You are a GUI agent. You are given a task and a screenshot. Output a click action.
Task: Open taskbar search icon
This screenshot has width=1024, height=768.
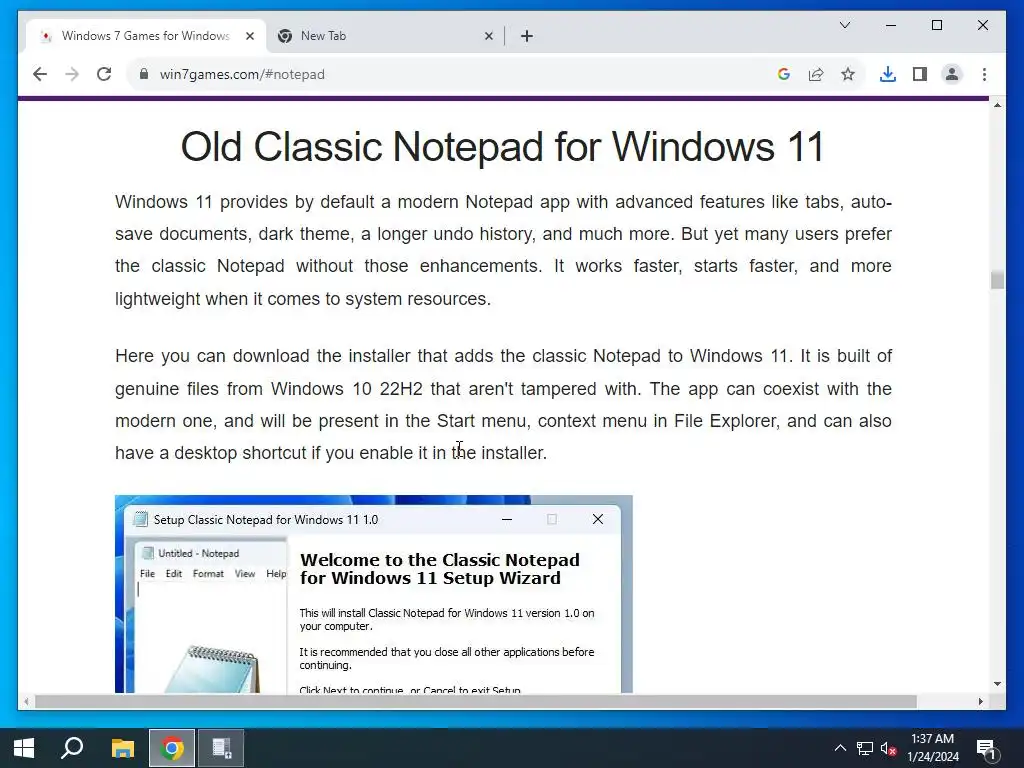tap(72, 748)
